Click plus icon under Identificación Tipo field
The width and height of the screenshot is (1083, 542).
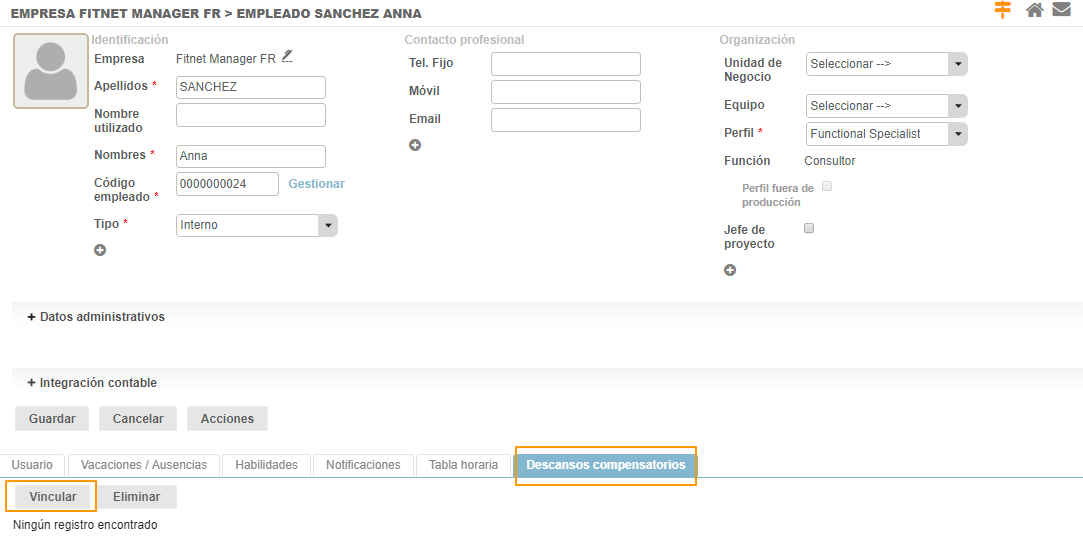point(100,250)
